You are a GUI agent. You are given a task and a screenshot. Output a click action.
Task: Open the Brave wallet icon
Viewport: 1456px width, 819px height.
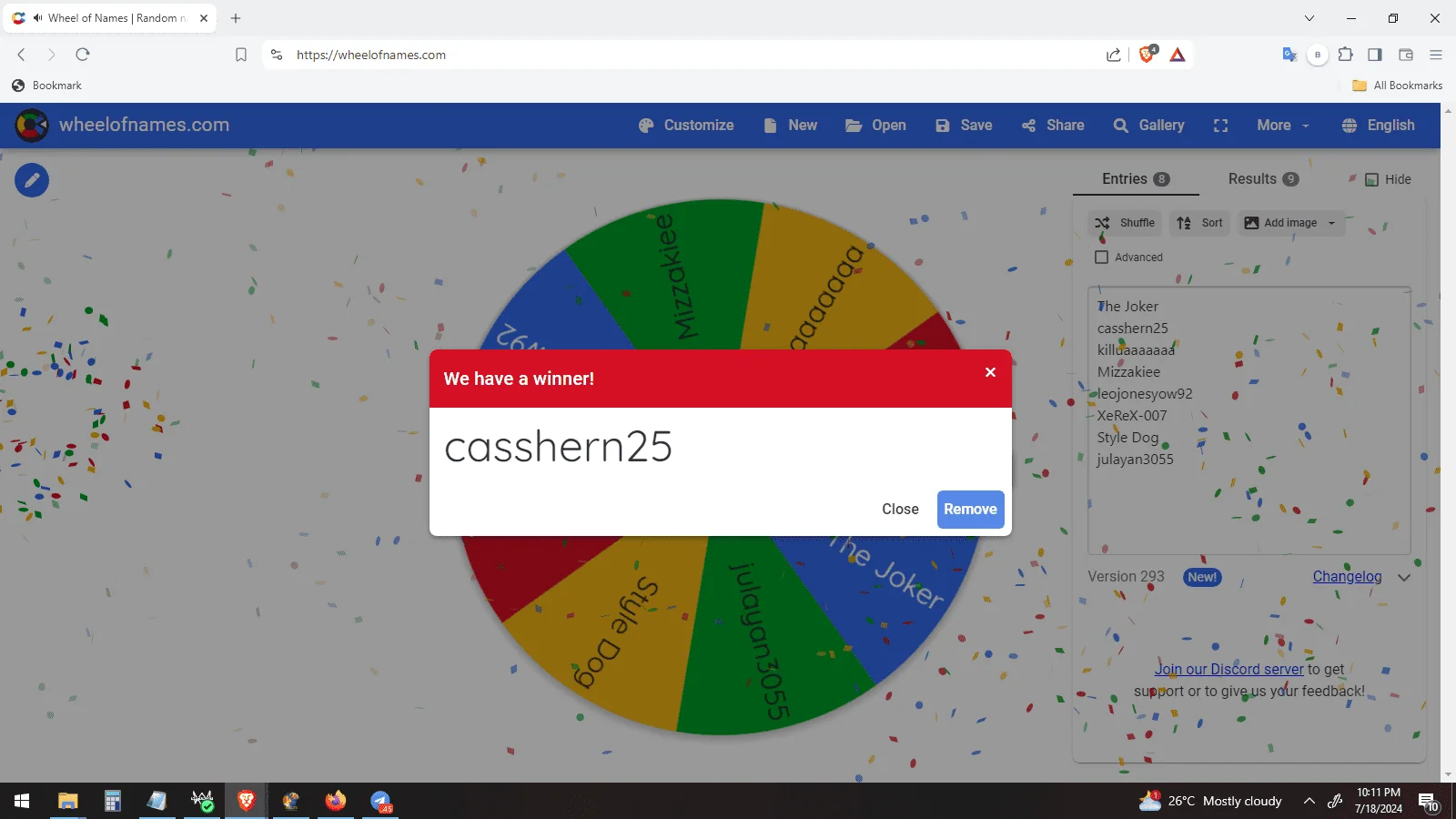coord(1406,55)
